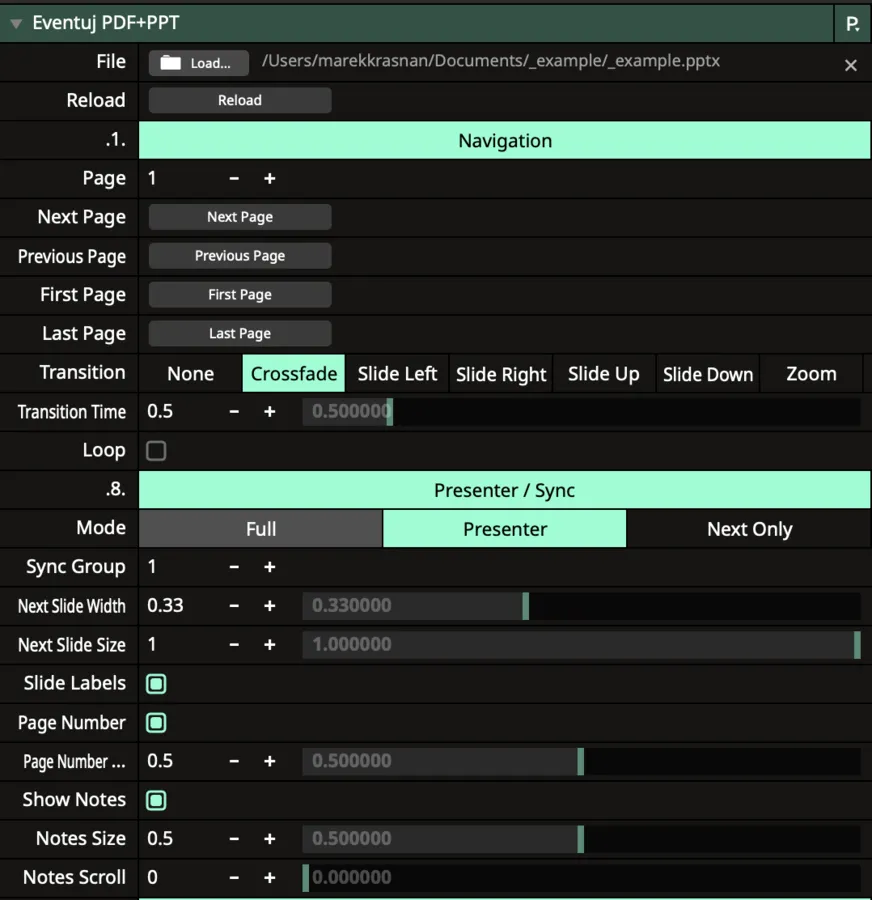Increase Next Slide Size with plus
872x900 pixels.
(x=270, y=645)
